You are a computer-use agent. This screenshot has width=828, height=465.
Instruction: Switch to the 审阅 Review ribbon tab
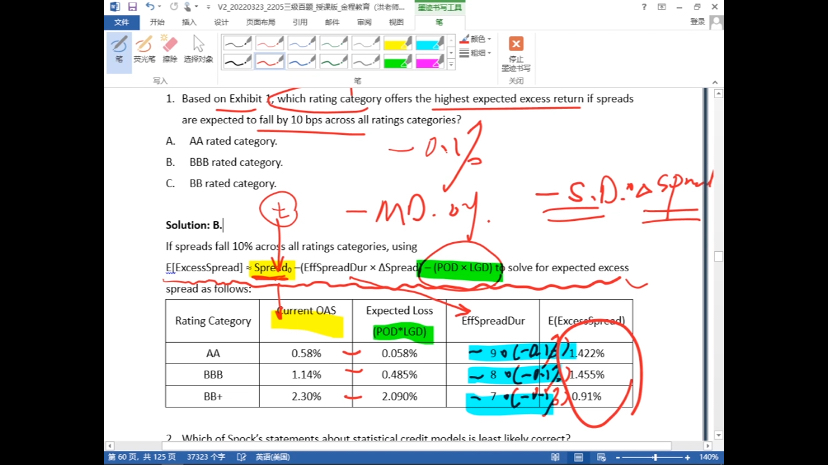(x=364, y=21)
